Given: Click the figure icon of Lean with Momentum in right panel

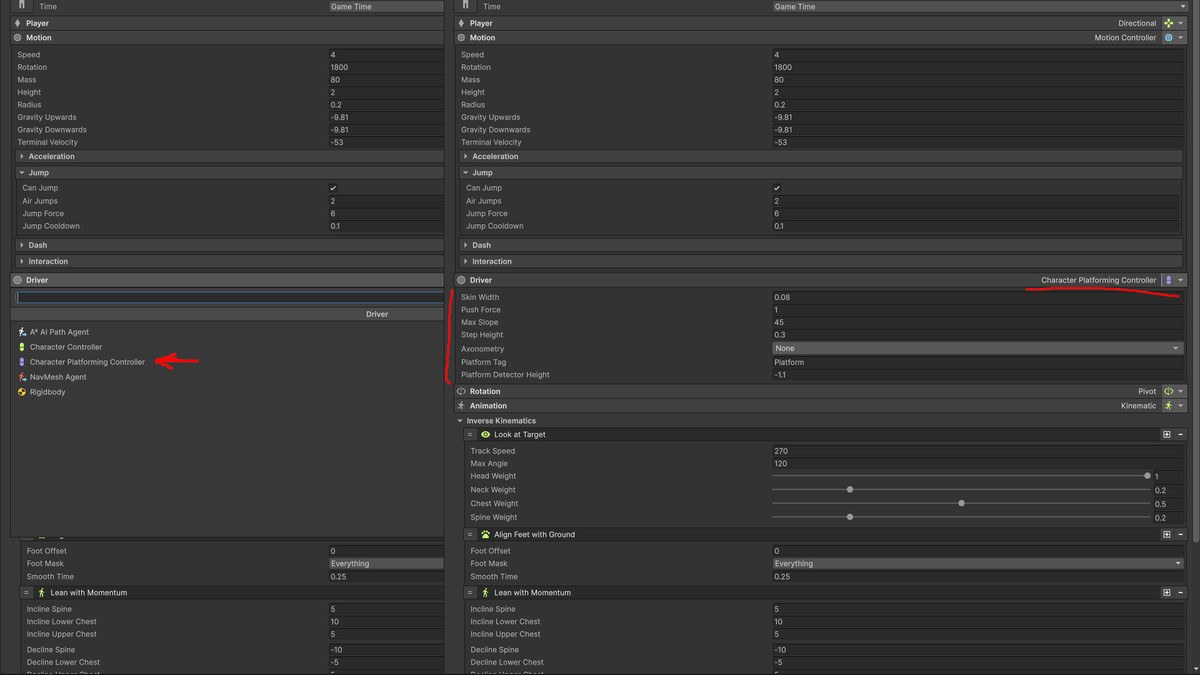Looking at the screenshot, I should coord(486,593).
